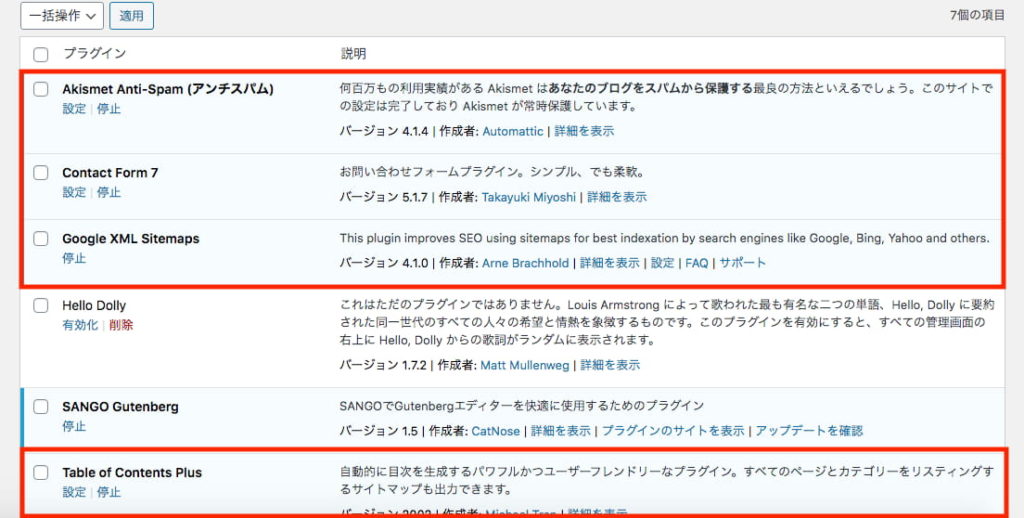Click the SANGO Gutenberg plugin name
The height and width of the screenshot is (518, 1024).
click(x=120, y=406)
